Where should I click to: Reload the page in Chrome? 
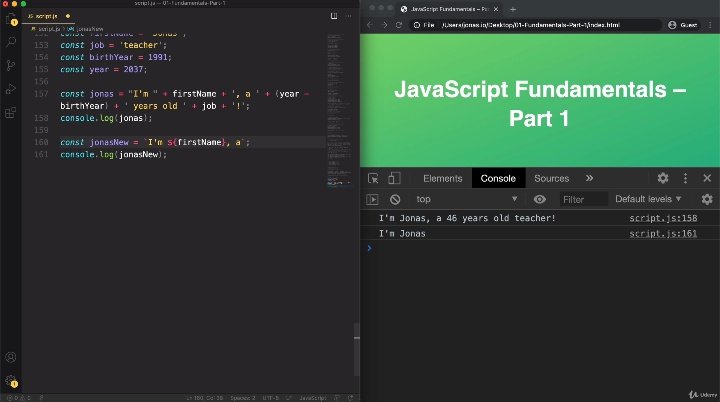(x=399, y=25)
